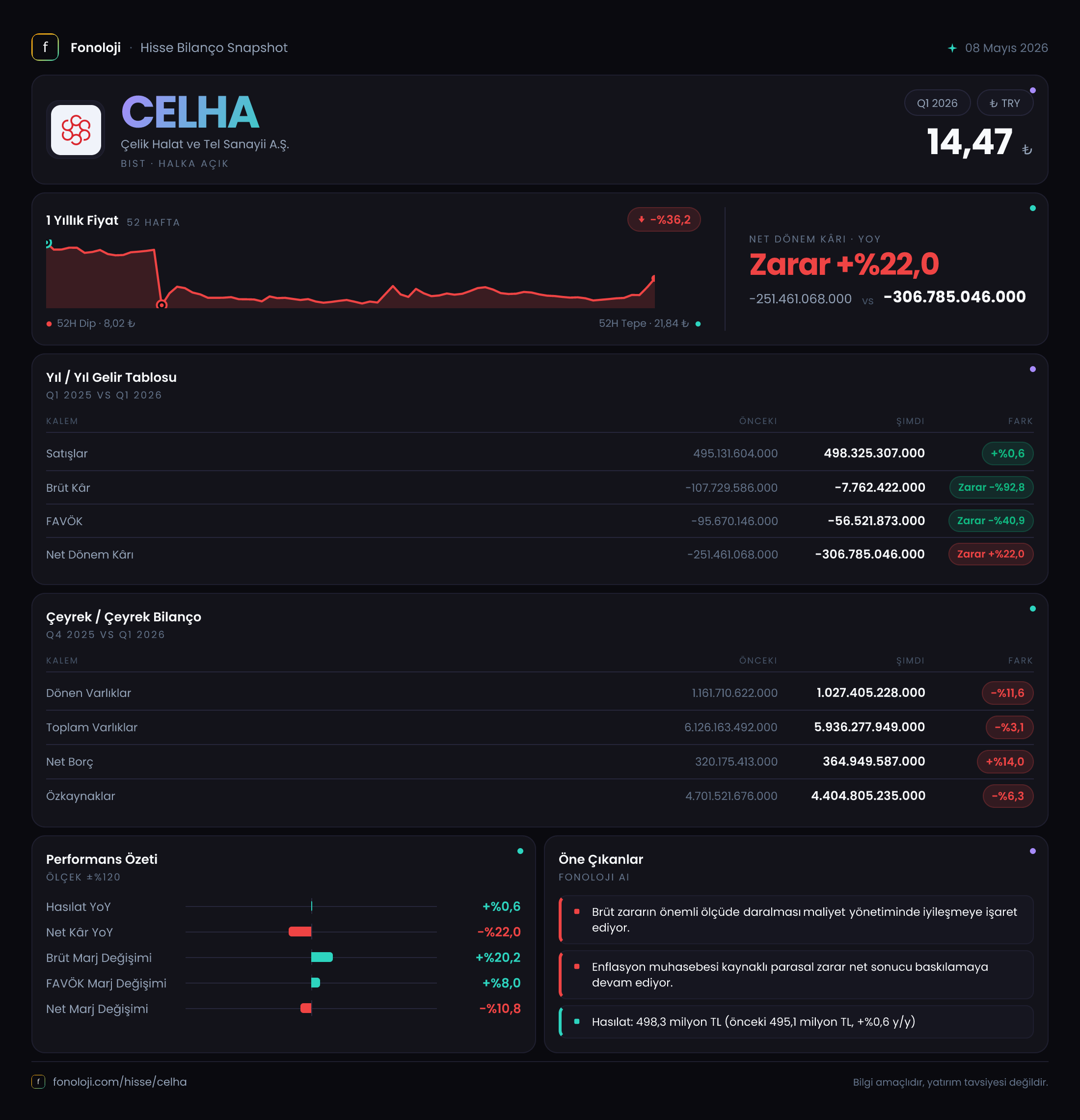
Task: Click the Fonoloji "f" logo icon in header
Action: (x=45, y=48)
